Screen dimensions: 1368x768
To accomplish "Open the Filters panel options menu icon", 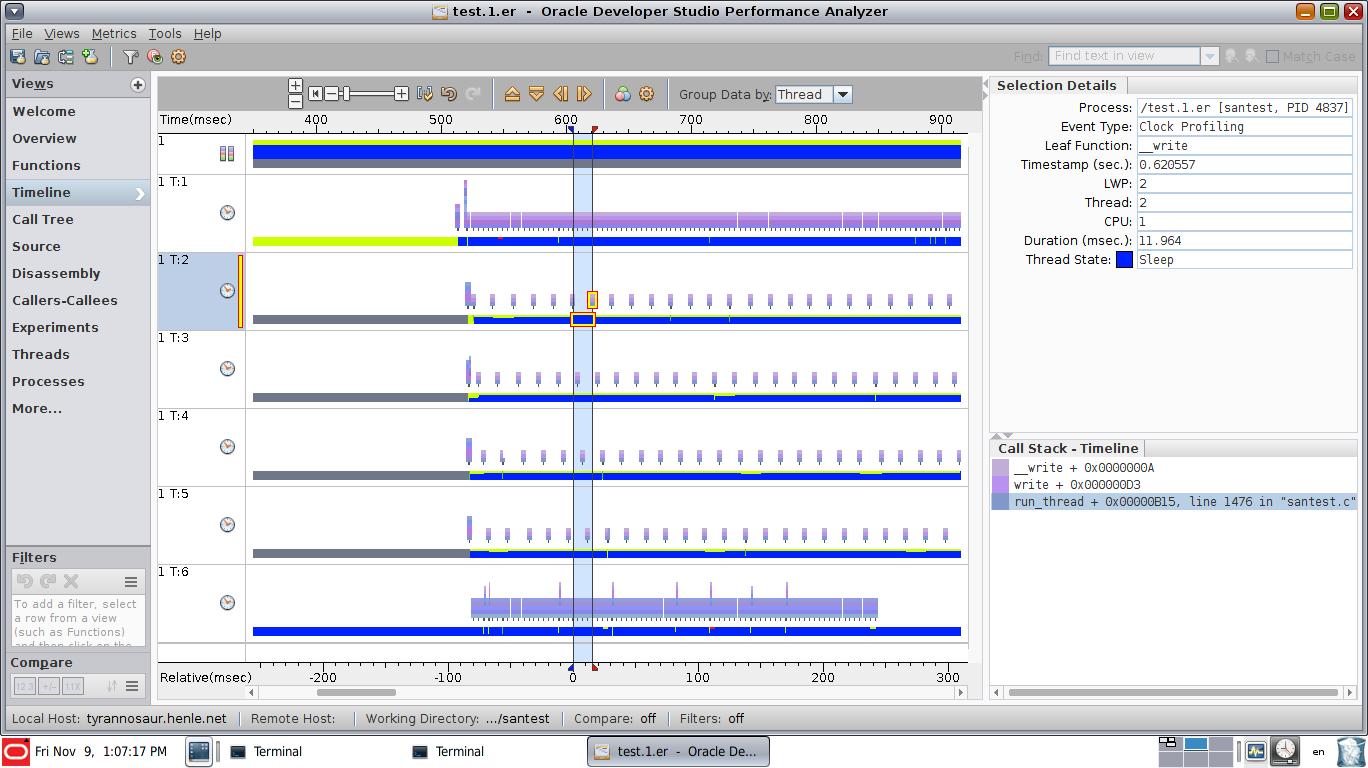I will (x=131, y=581).
